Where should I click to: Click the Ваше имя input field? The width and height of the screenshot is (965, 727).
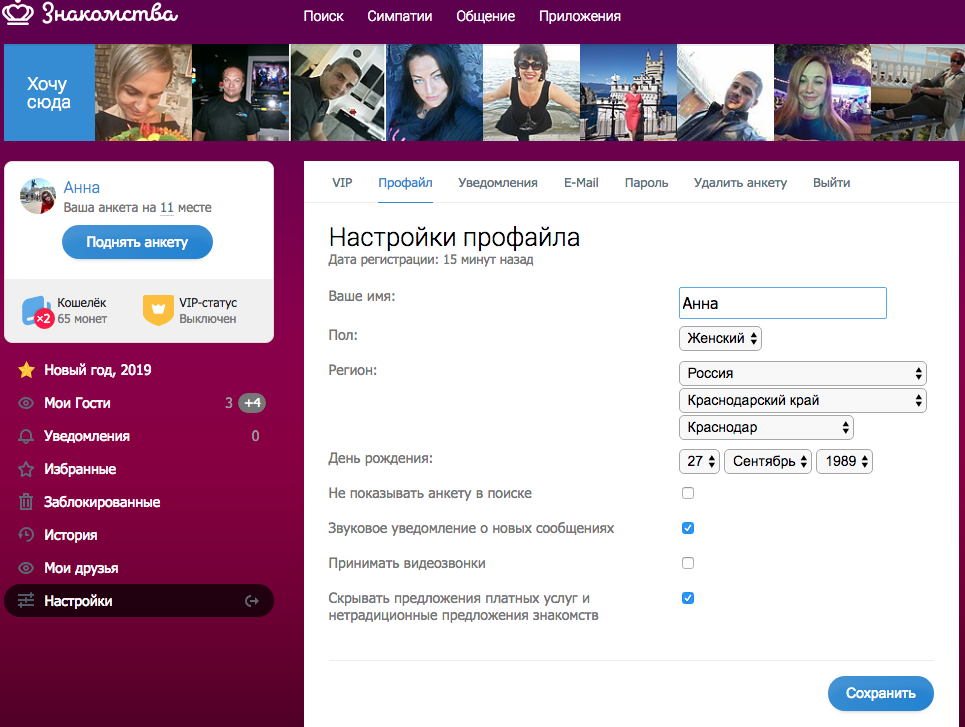[x=783, y=303]
